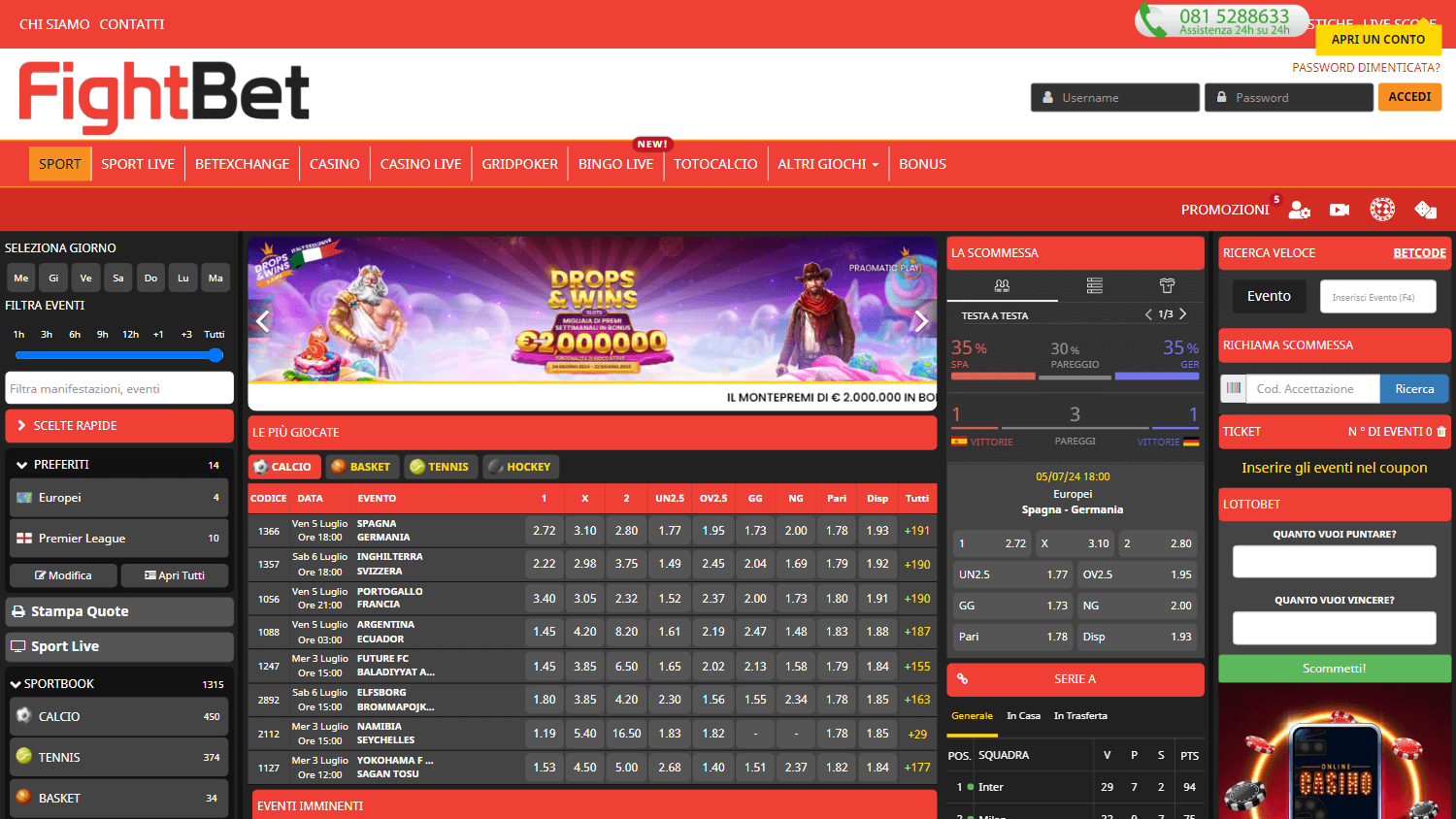Image resolution: width=1456 pixels, height=819 pixels.
Task: Filter by day Lu
Action: pyautogui.click(x=183, y=278)
